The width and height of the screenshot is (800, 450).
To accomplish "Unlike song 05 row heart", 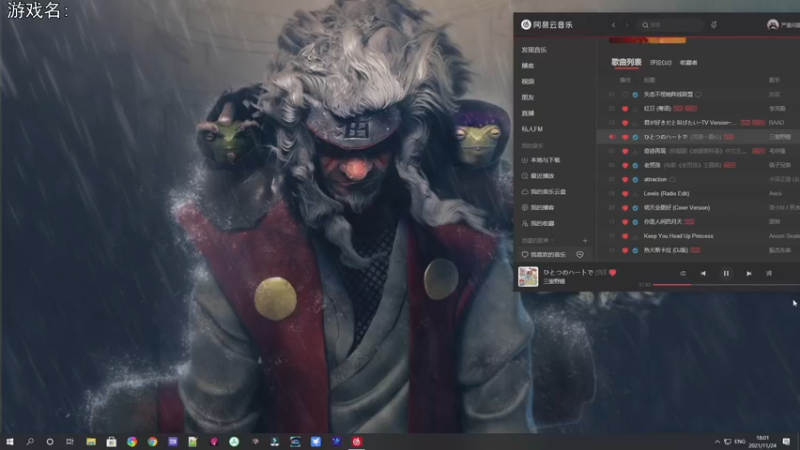I will (x=625, y=152).
